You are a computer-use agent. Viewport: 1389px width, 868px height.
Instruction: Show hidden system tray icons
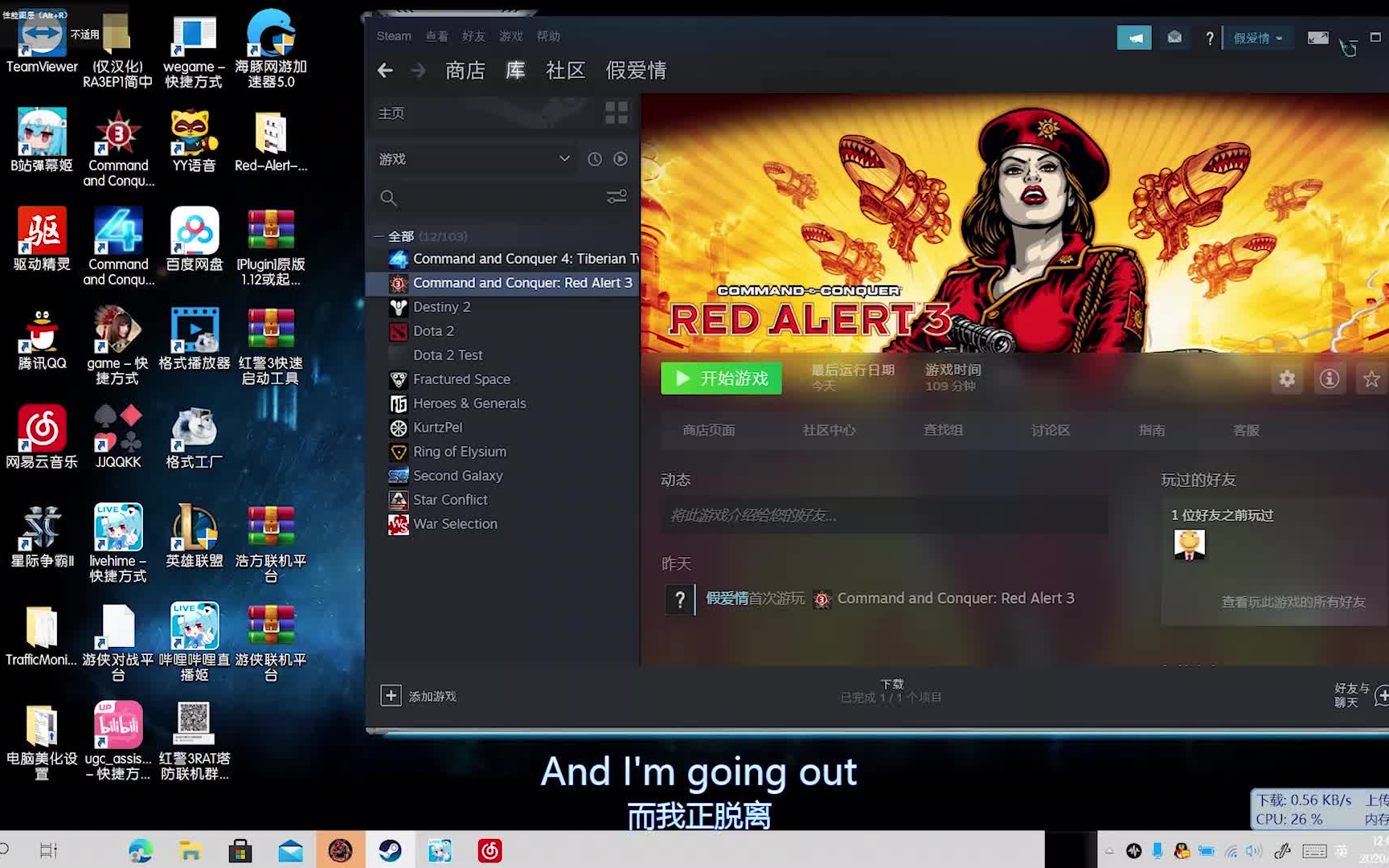tap(1109, 850)
